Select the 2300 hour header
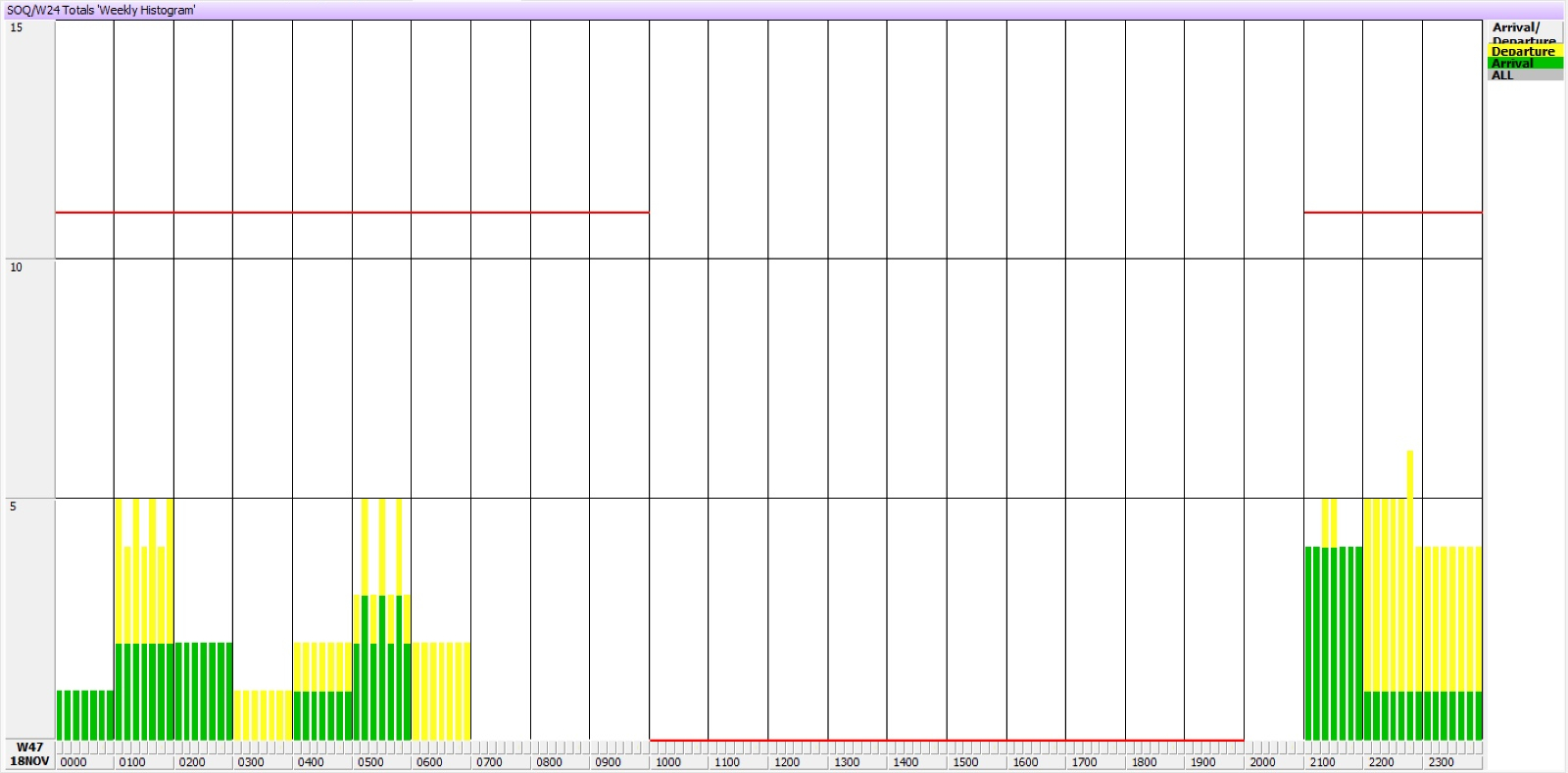1568x773 pixels. tap(1441, 762)
